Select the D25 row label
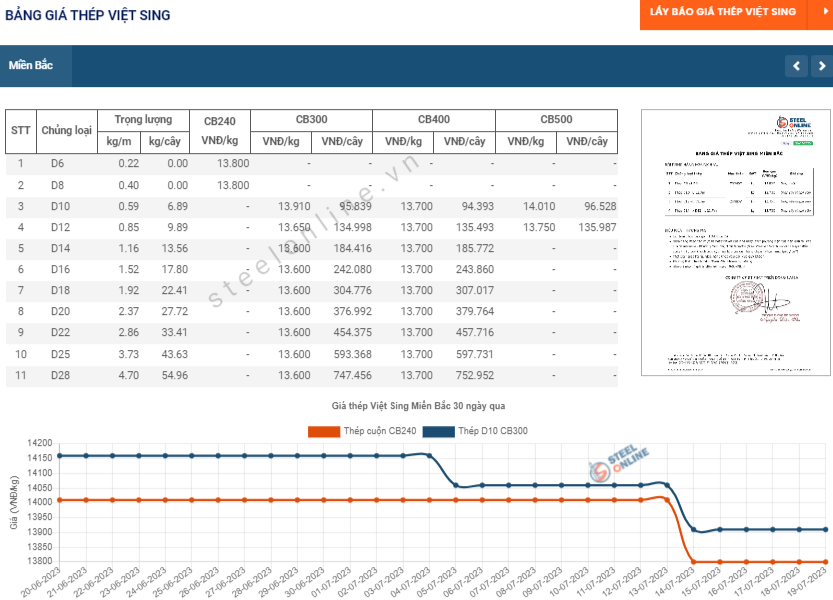The height and width of the screenshot is (600, 833). tap(61, 354)
